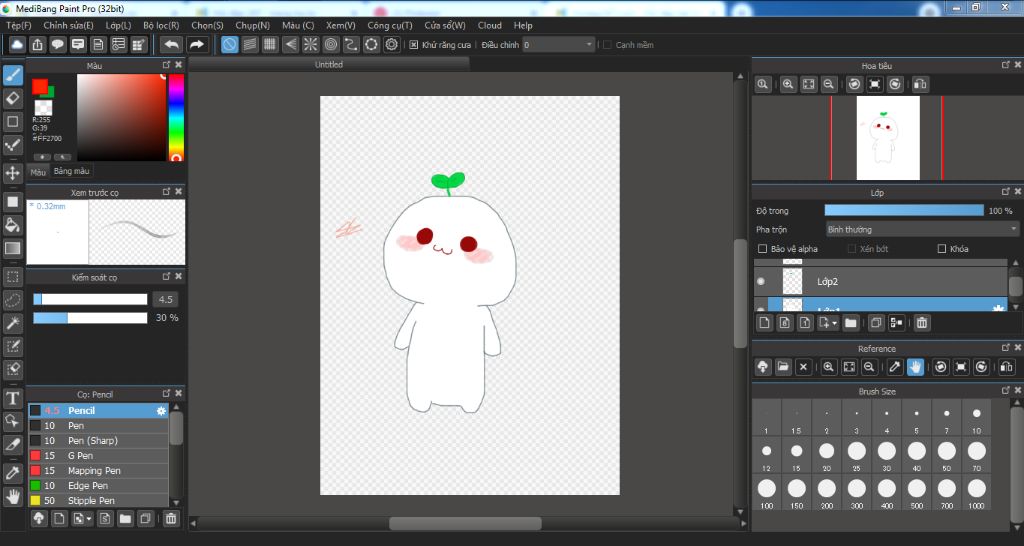Click the Undo arrow button

point(172,44)
